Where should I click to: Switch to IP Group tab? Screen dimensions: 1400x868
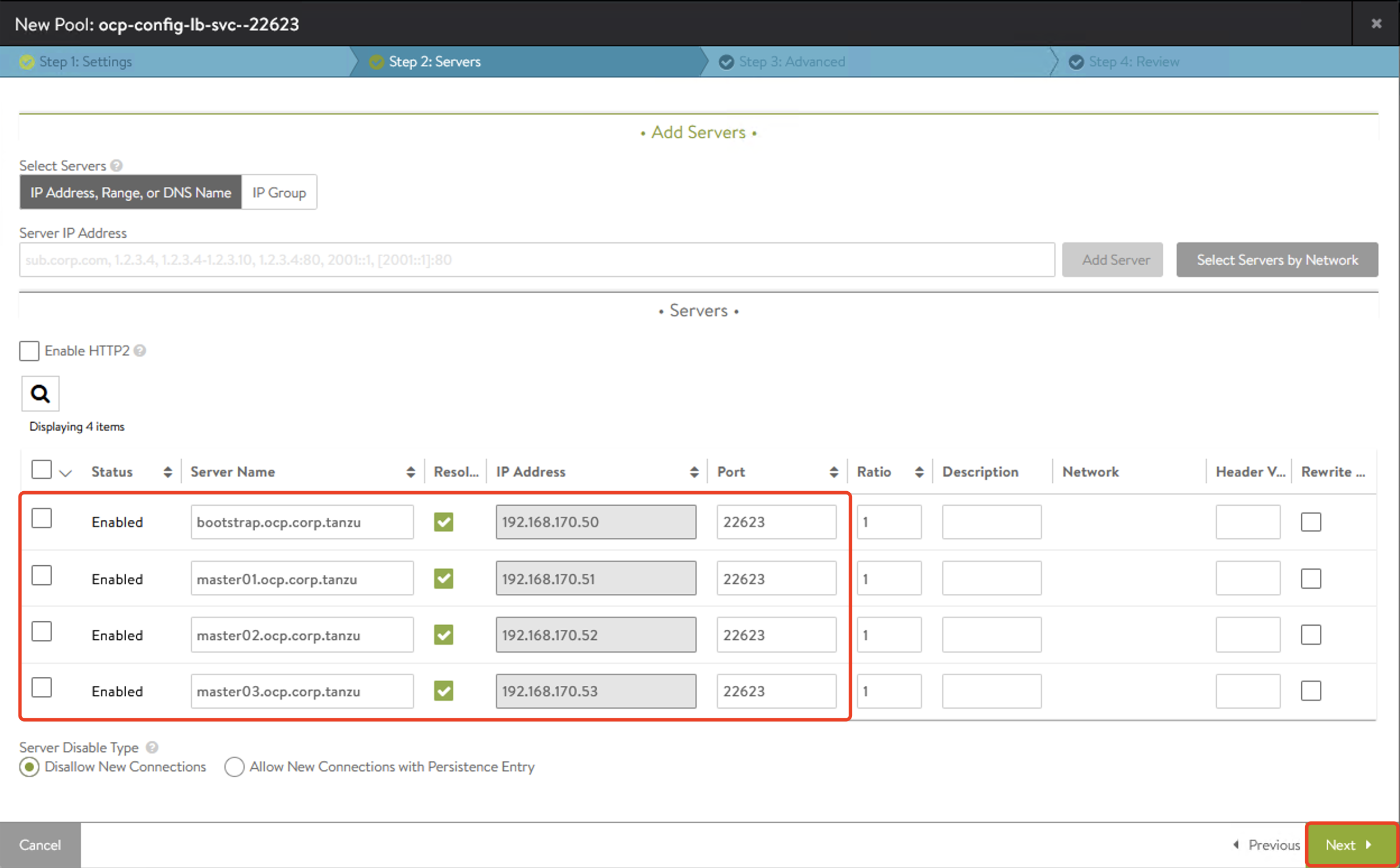click(279, 192)
